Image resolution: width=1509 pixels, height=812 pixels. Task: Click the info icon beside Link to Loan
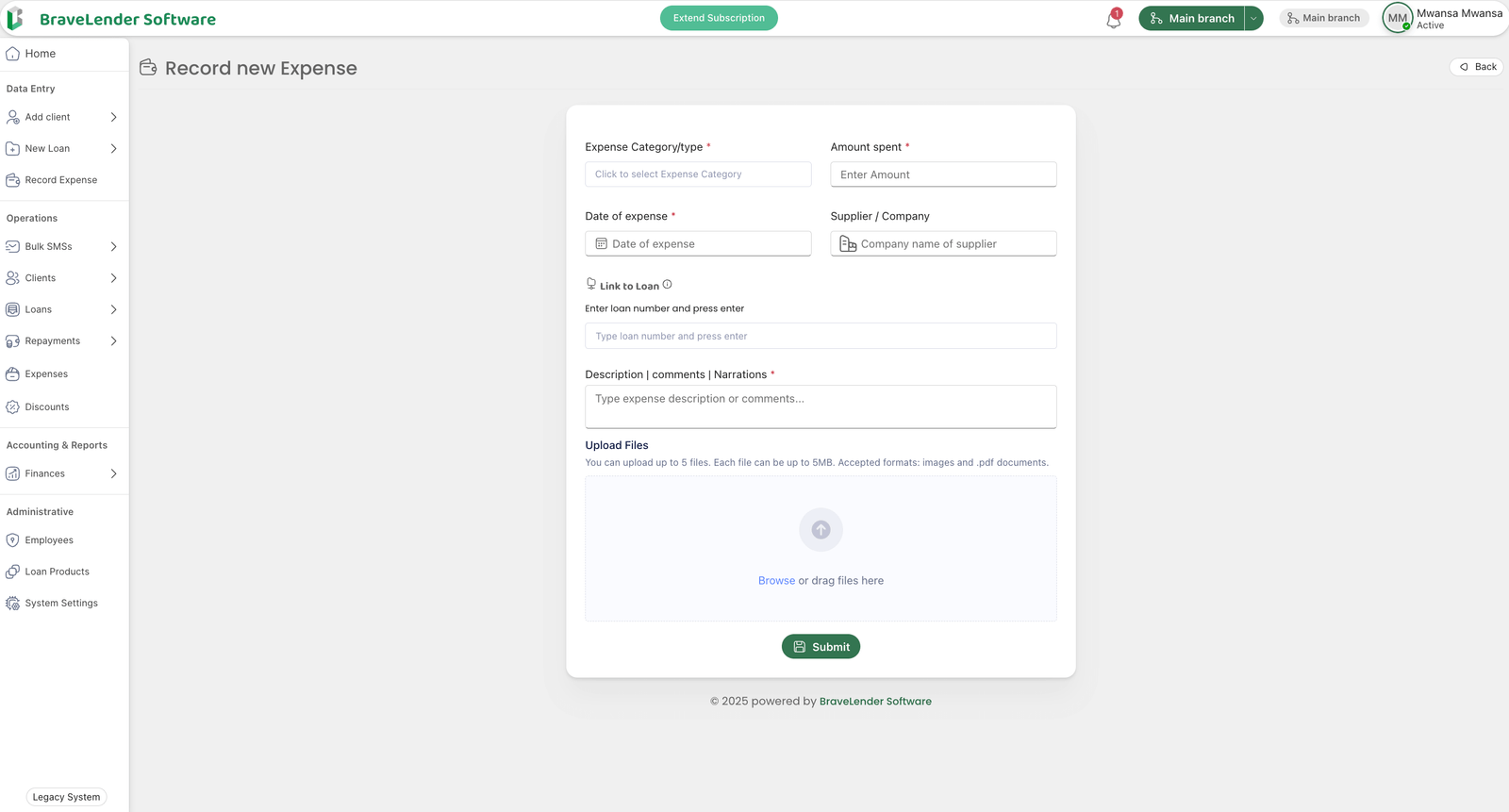coord(667,285)
